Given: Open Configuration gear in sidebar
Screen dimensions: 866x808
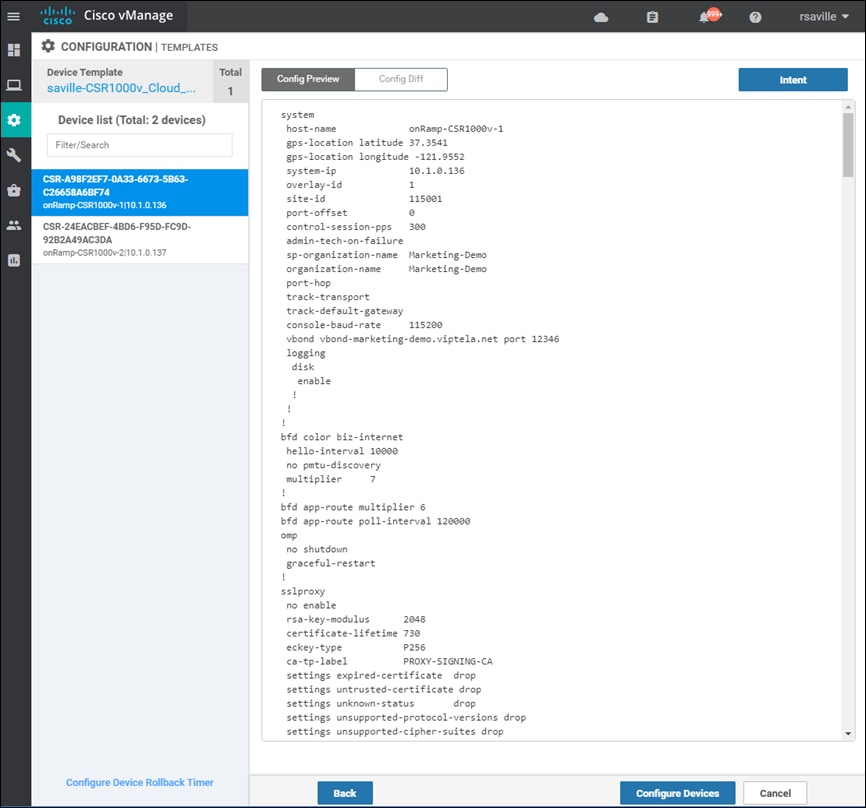Looking at the screenshot, I should pyautogui.click(x=14, y=120).
